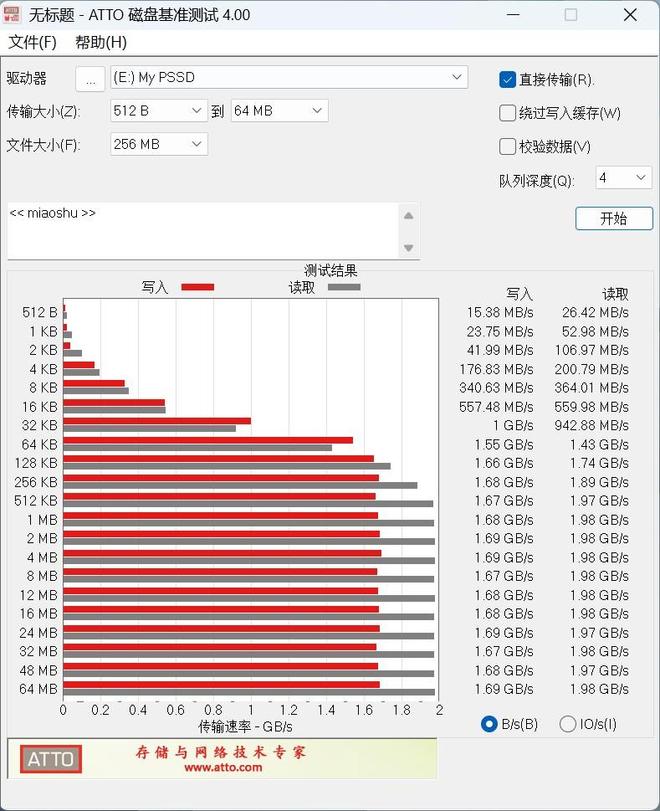
Task: Click the description box scroll down arrow
Action: 408,248
